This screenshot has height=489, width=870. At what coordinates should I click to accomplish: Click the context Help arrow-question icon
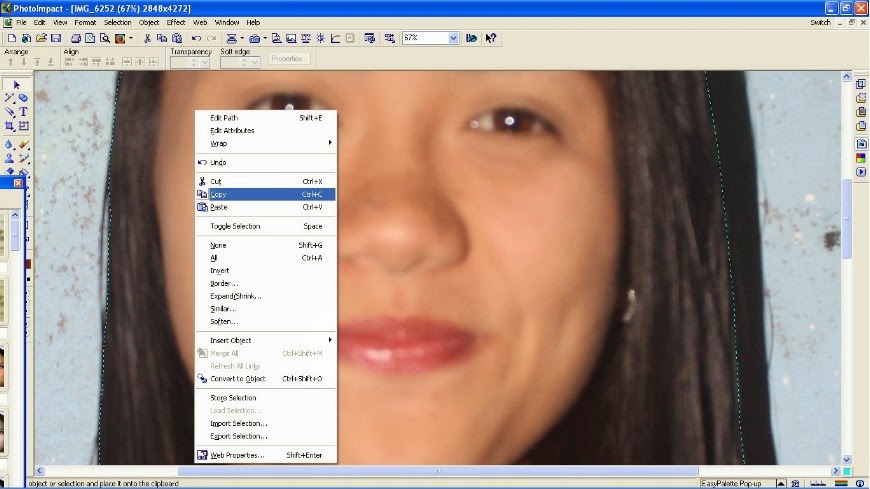[490, 38]
